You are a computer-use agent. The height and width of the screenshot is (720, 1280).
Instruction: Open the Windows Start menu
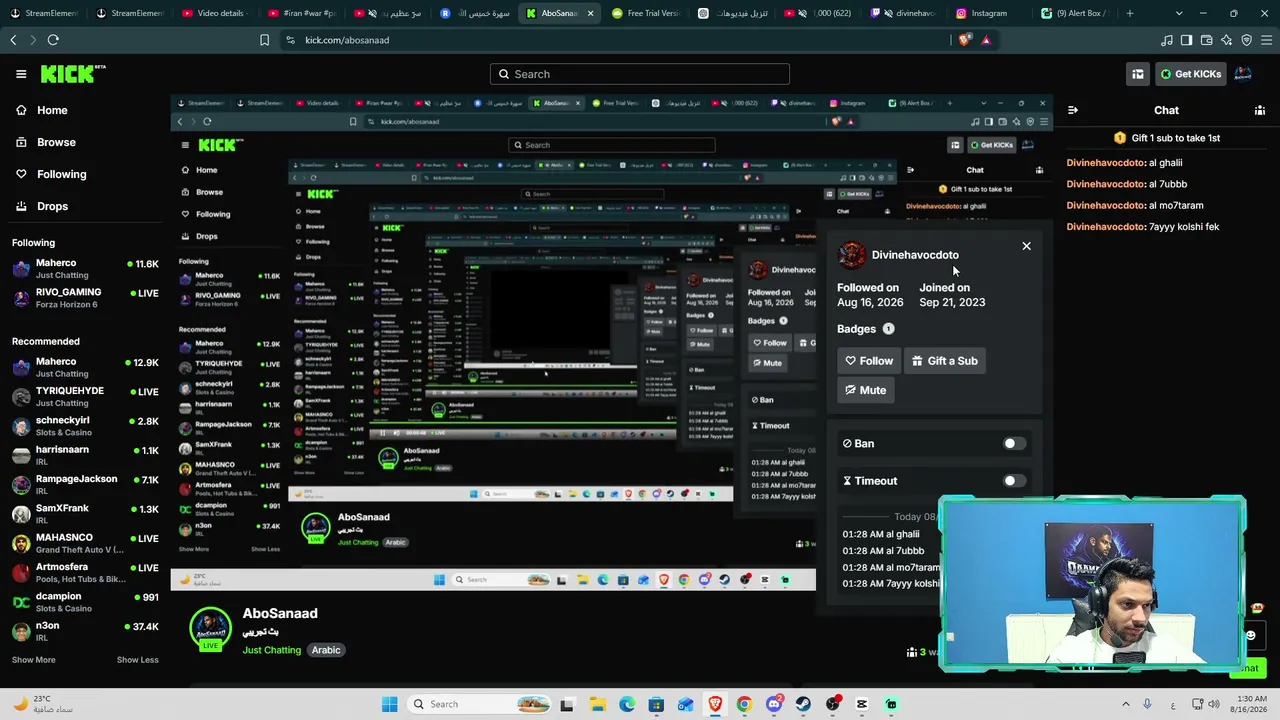(x=389, y=704)
